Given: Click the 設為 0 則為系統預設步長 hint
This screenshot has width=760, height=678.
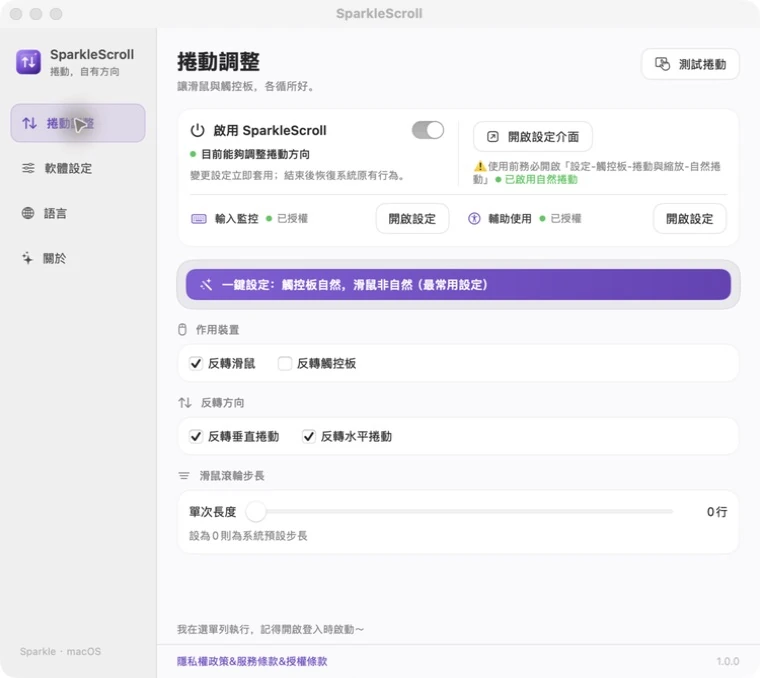Looking at the screenshot, I should [248, 536].
